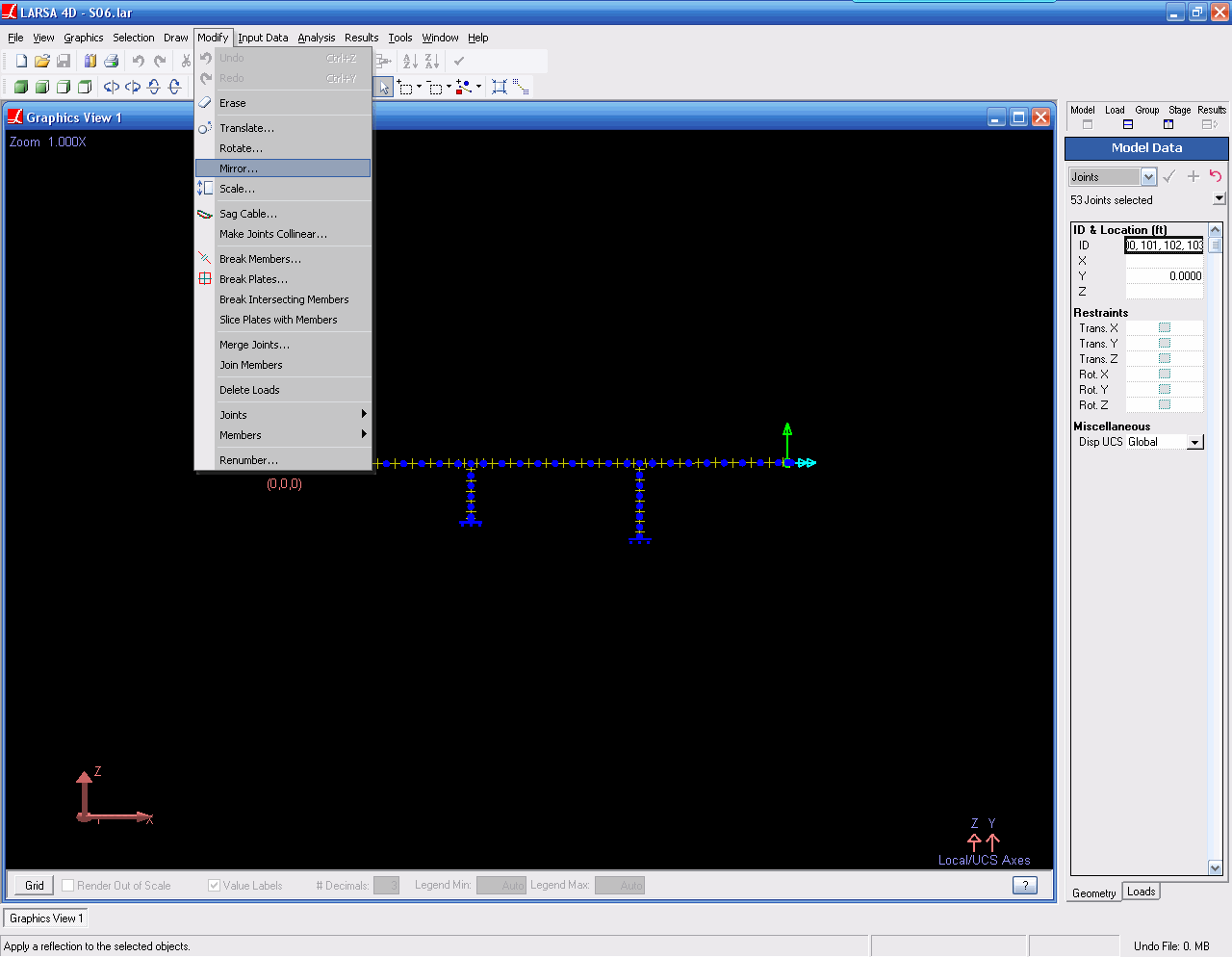Click the Results explorer icon under Results
This screenshot has height=957, width=1232.
[x=1210, y=124]
